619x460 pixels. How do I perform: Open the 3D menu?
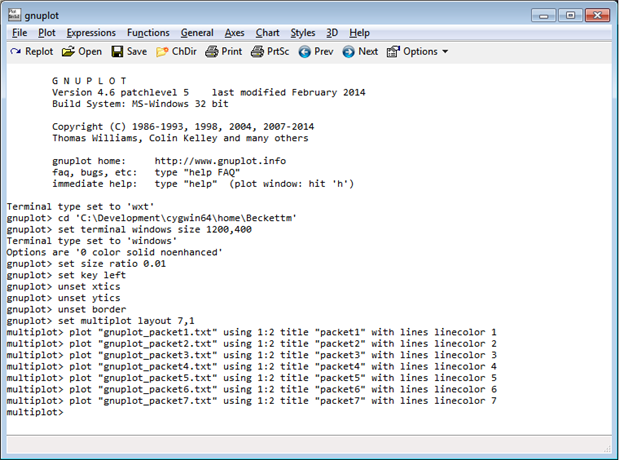(x=332, y=33)
